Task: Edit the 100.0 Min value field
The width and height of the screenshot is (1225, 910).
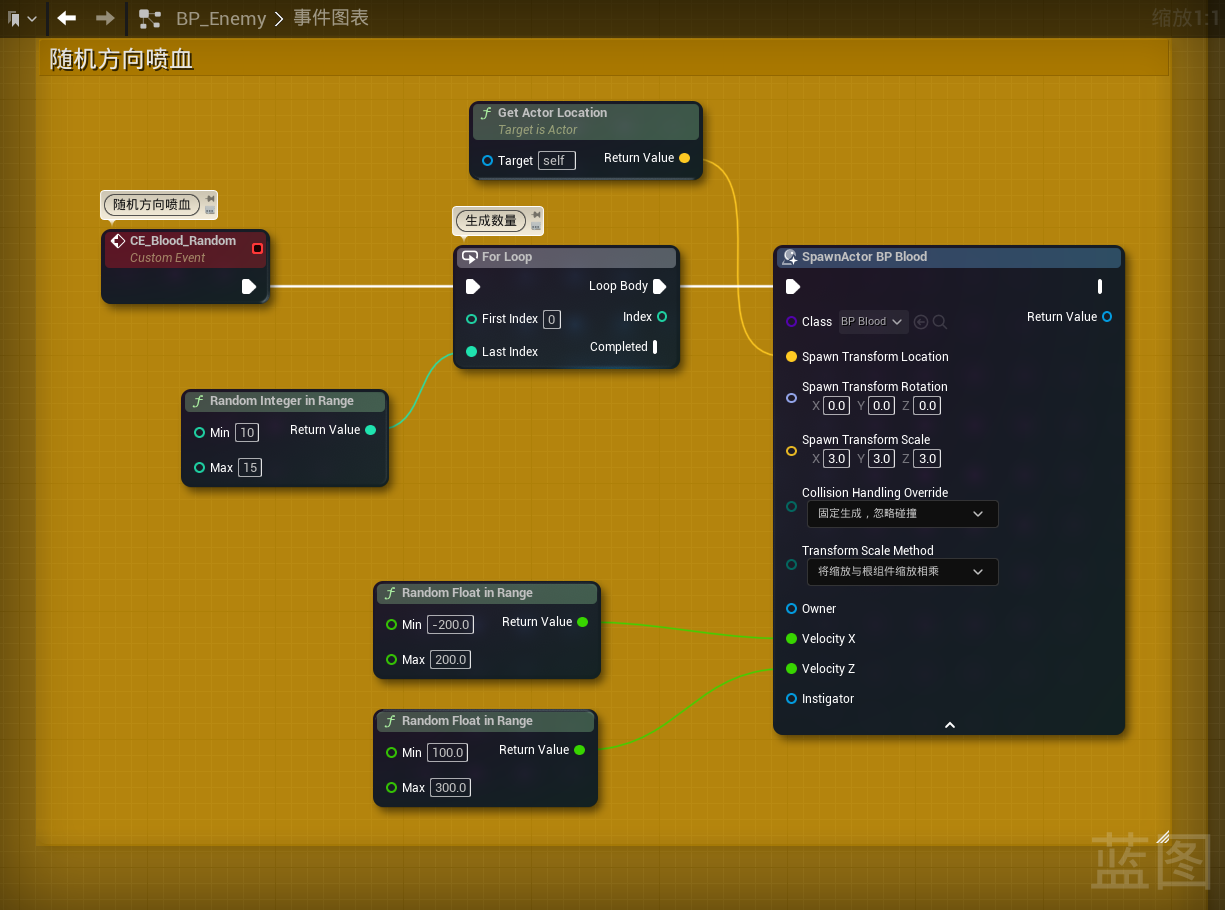Action: [447, 753]
